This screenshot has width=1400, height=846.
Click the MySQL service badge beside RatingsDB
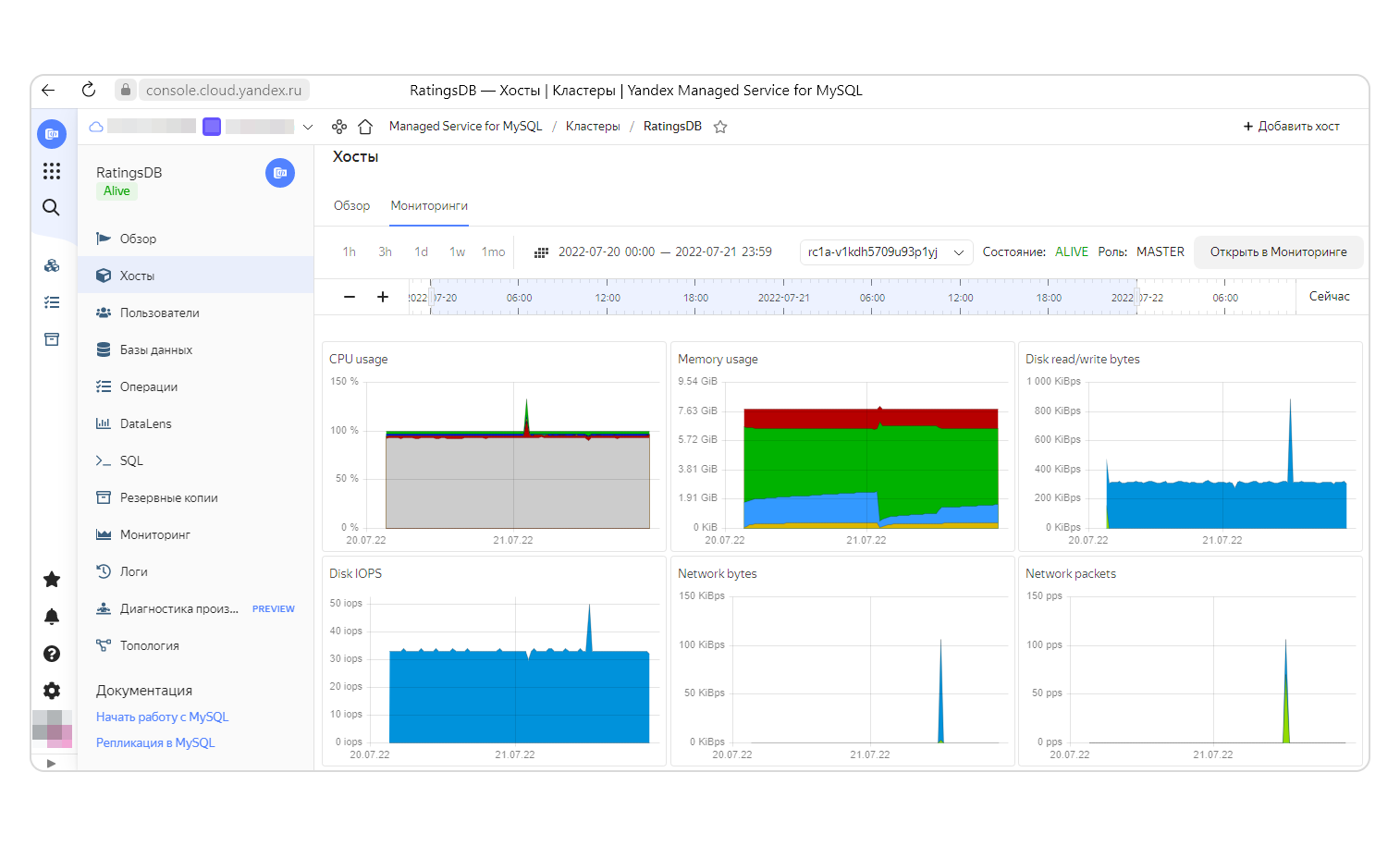point(280,173)
